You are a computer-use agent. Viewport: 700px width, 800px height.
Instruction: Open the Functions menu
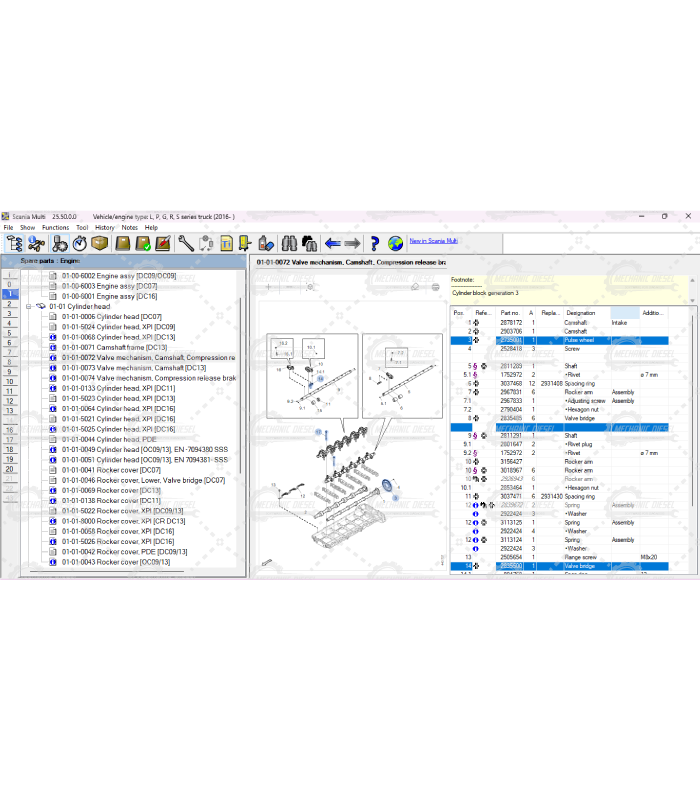55,228
